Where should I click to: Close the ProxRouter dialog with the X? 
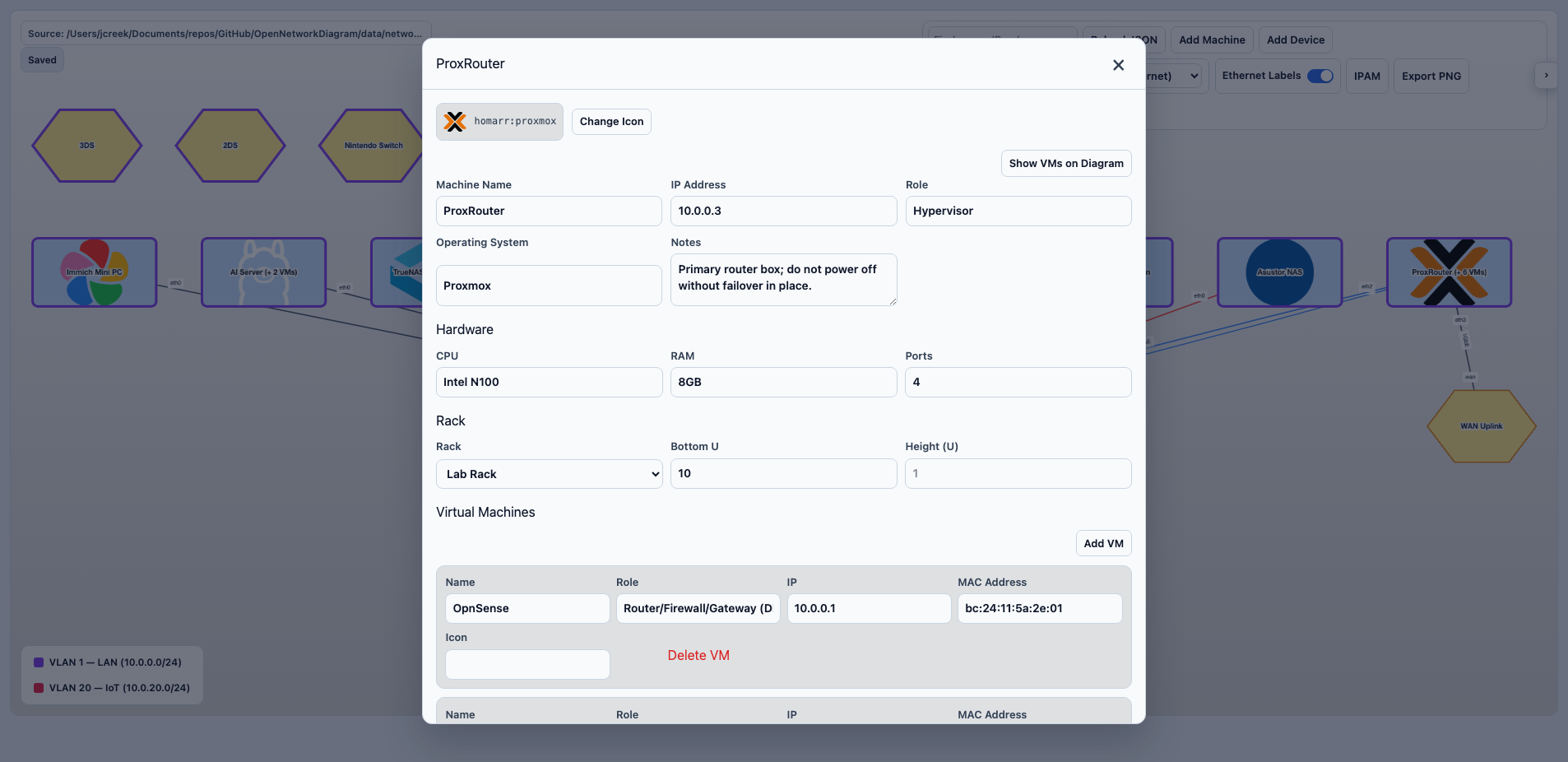(1118, 65)
